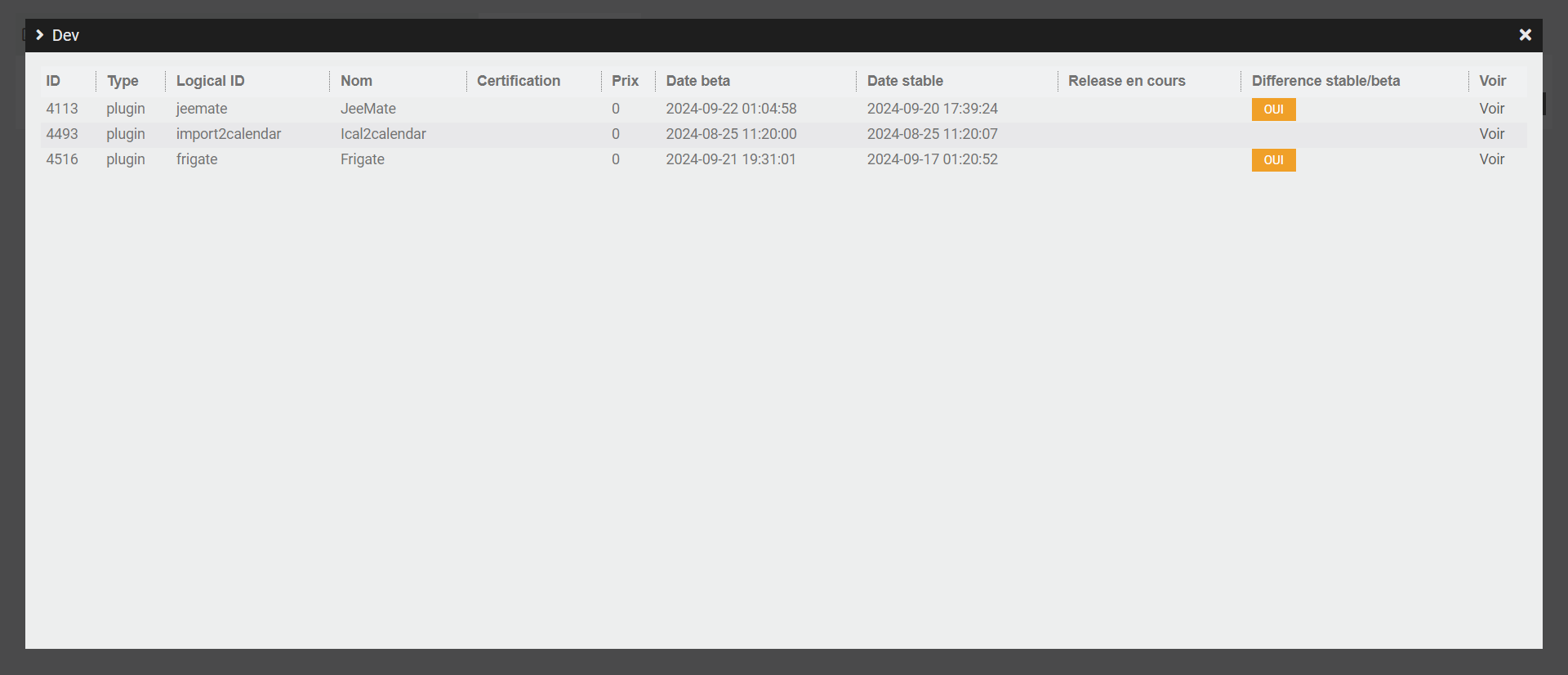
Task: Sort by Difference stable/beta header
Action: [x=1325, y=81]
